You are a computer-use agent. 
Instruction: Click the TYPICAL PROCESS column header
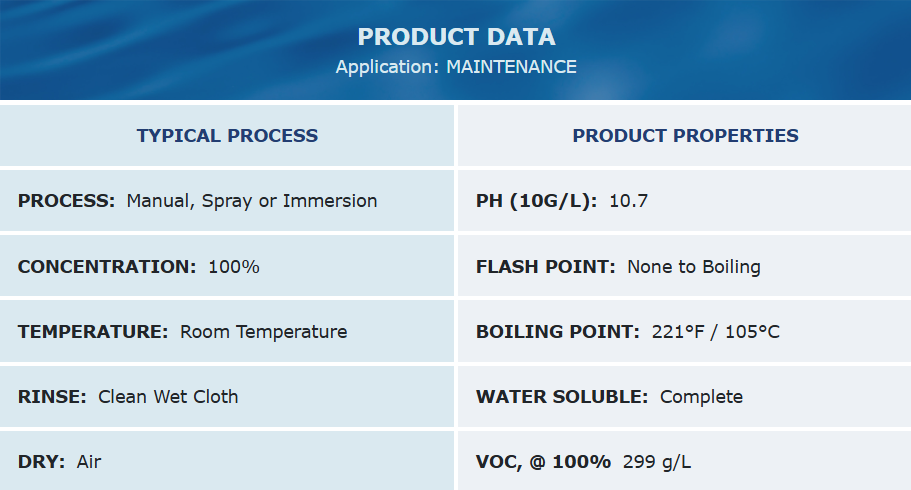tap(227, 135)
